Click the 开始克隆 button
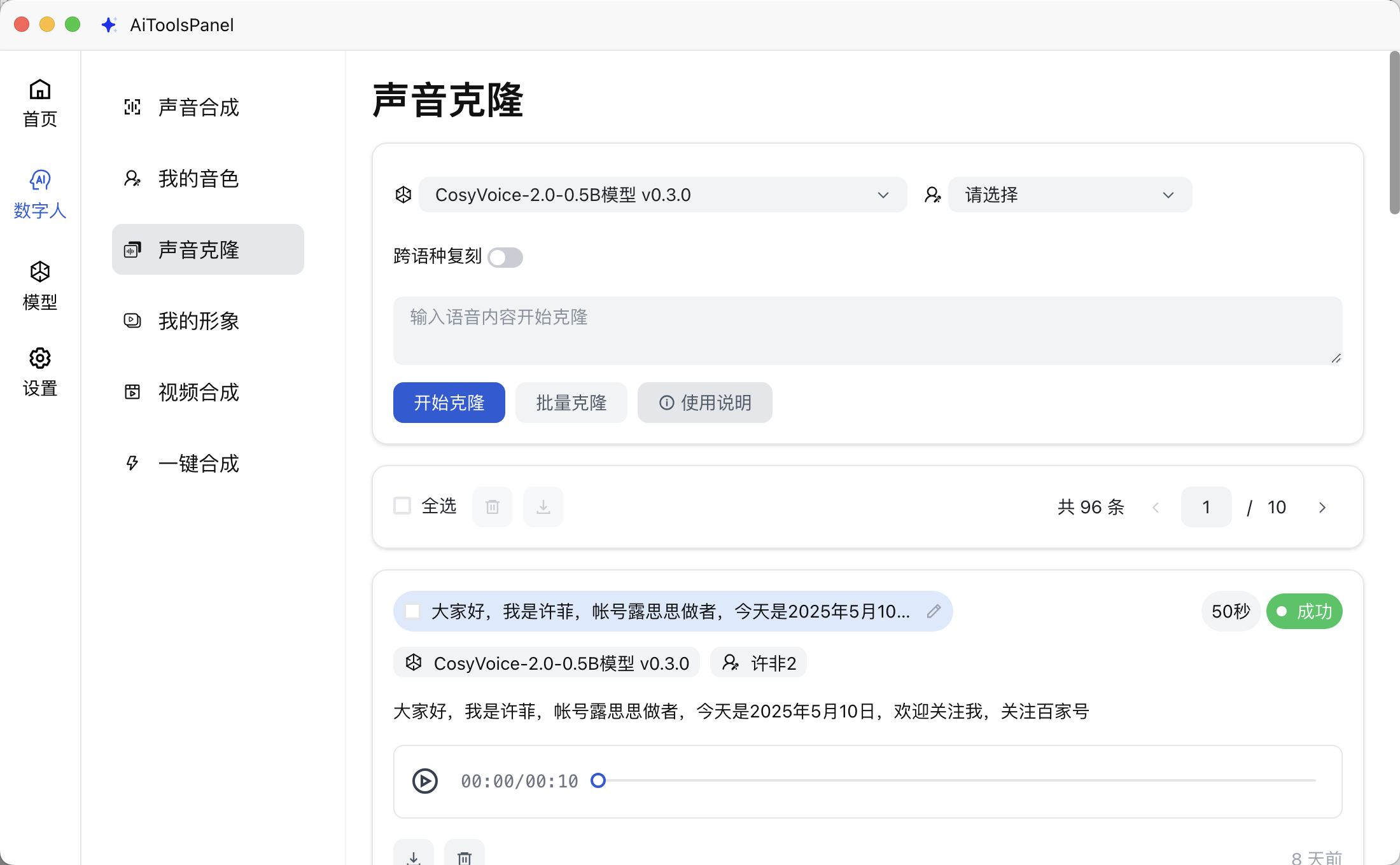 tap(449, 403)
